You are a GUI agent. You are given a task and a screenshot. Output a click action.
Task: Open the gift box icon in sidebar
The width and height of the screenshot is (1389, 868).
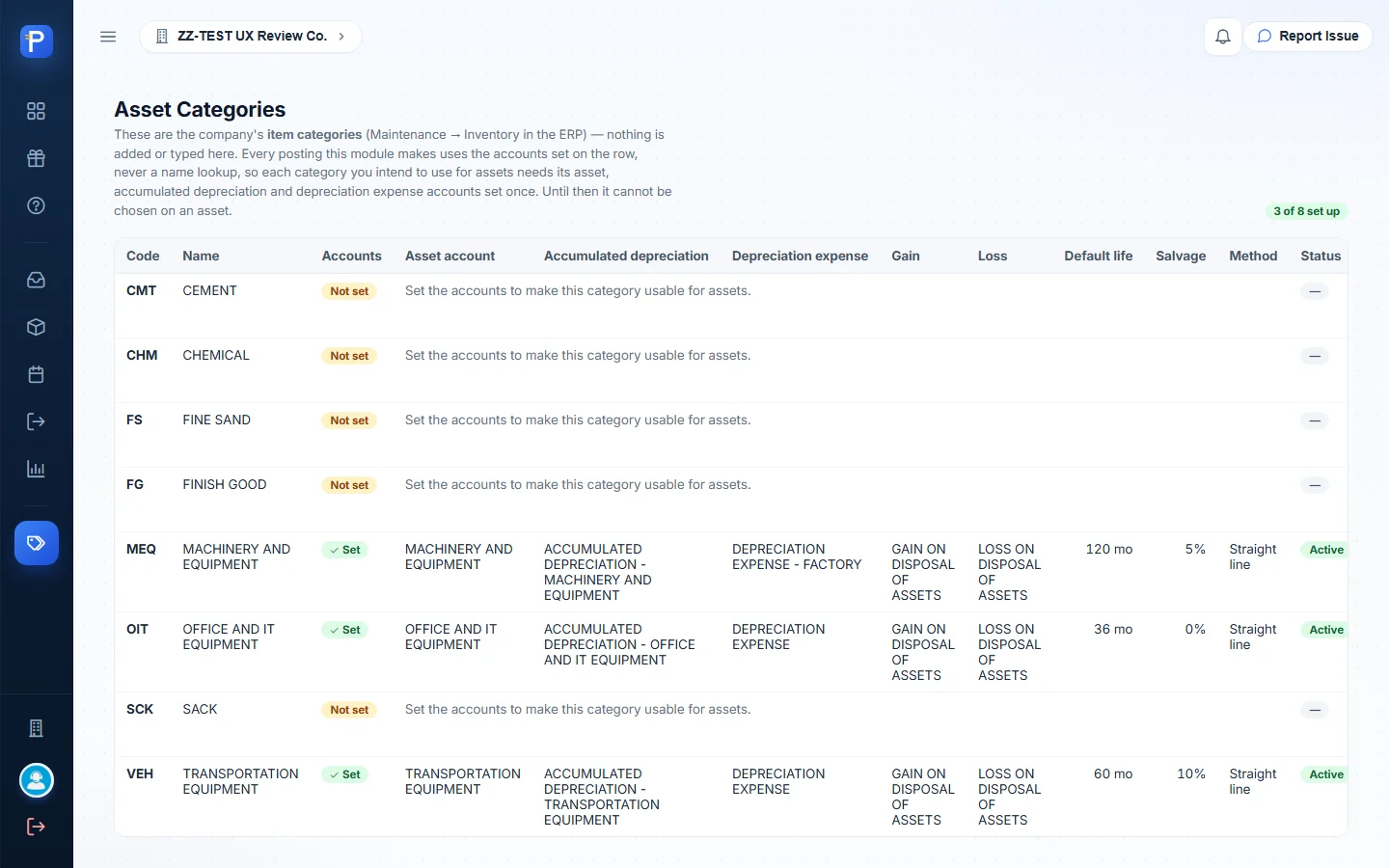36,158
